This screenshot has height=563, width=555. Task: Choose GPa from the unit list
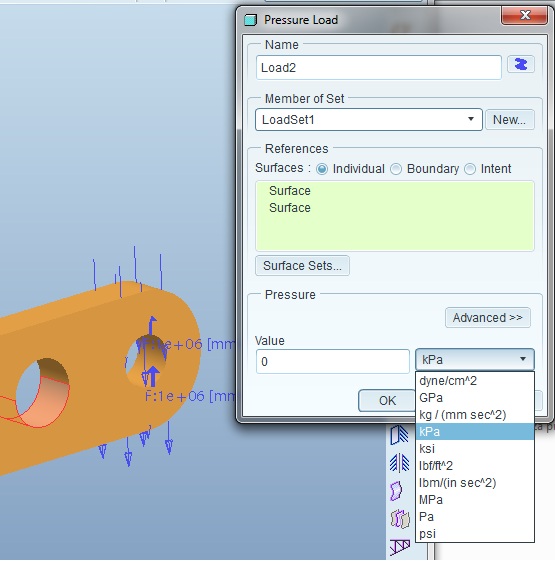pos(475,398)
